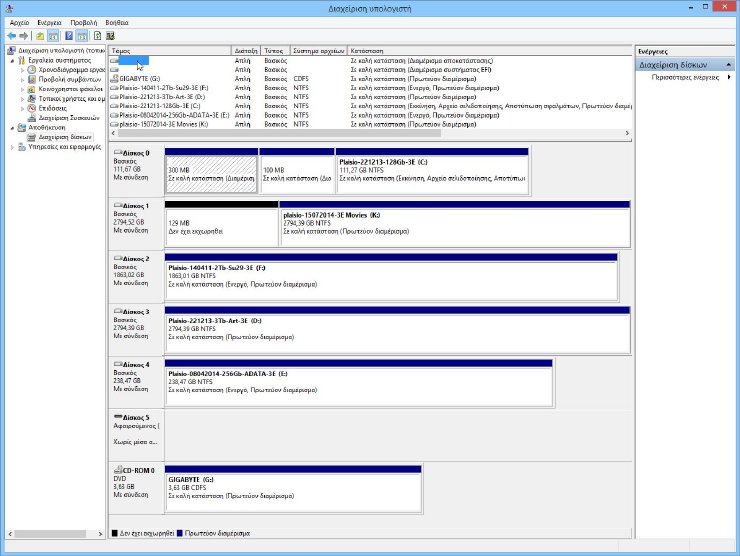Select the 300 MB recovery partition block
740x556 pixels.
point(211,171)
